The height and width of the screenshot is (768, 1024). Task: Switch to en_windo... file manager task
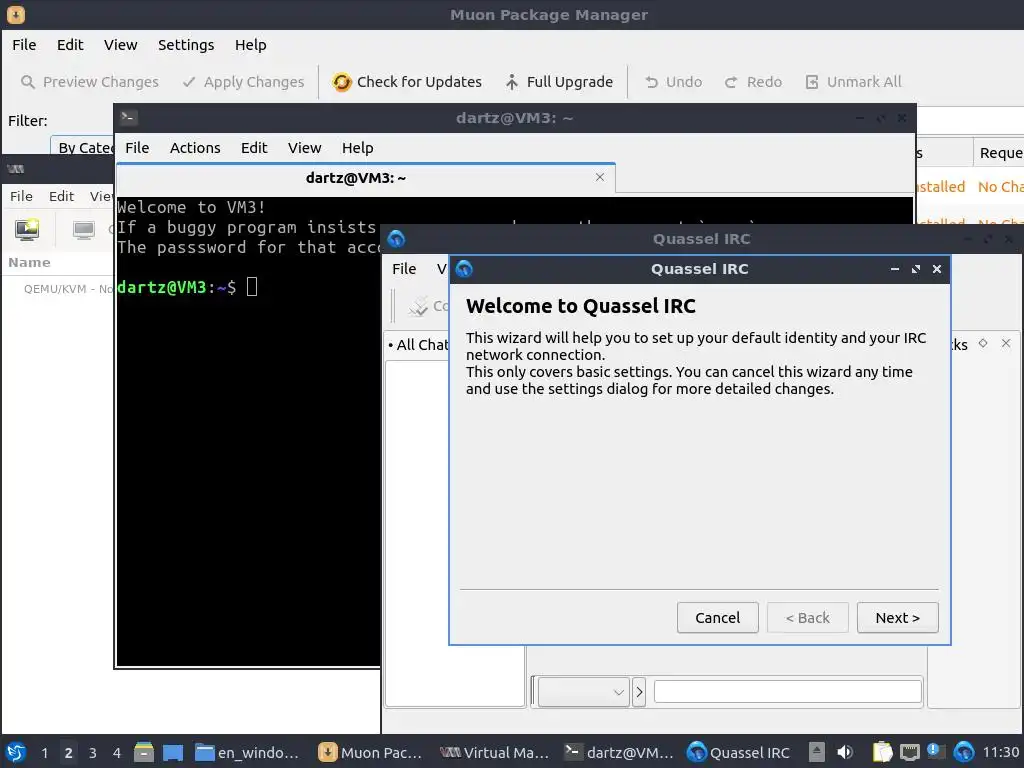[248, 752]
